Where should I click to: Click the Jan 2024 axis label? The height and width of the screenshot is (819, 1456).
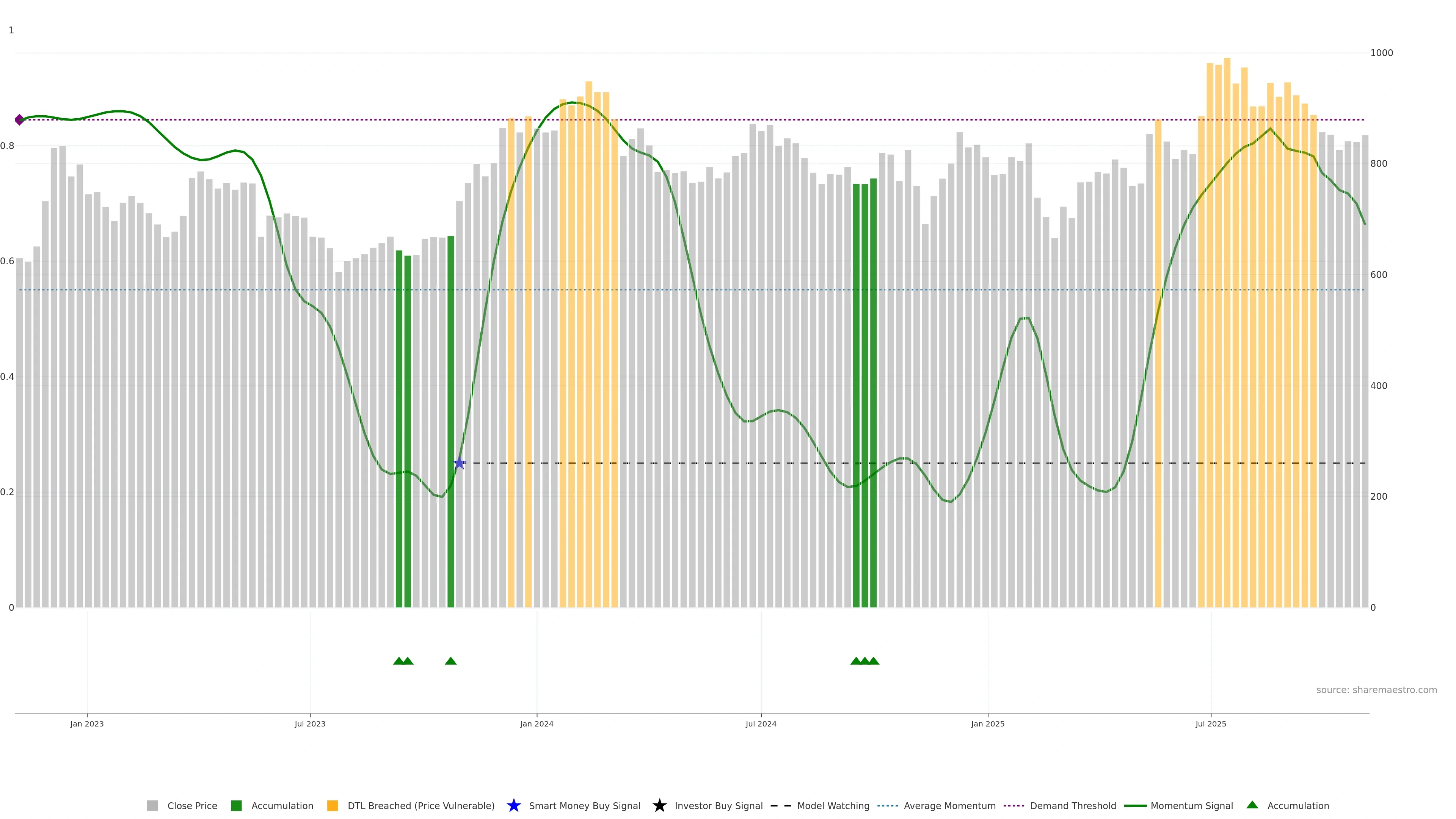(537, 723)
